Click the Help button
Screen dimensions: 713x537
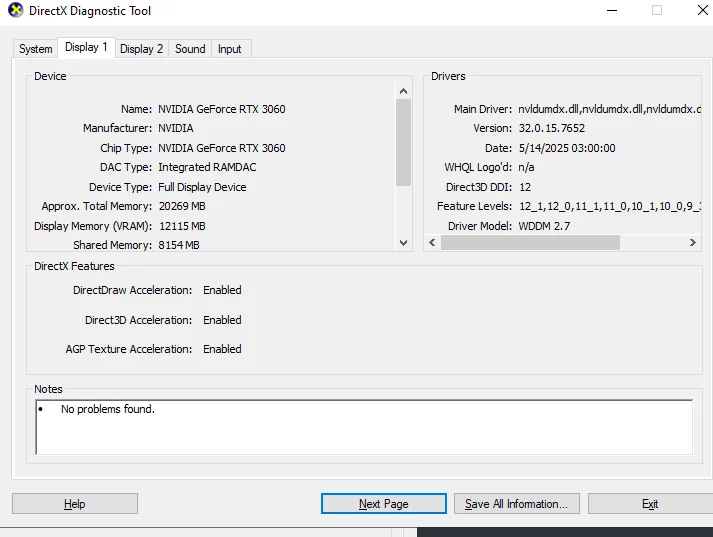75,503
